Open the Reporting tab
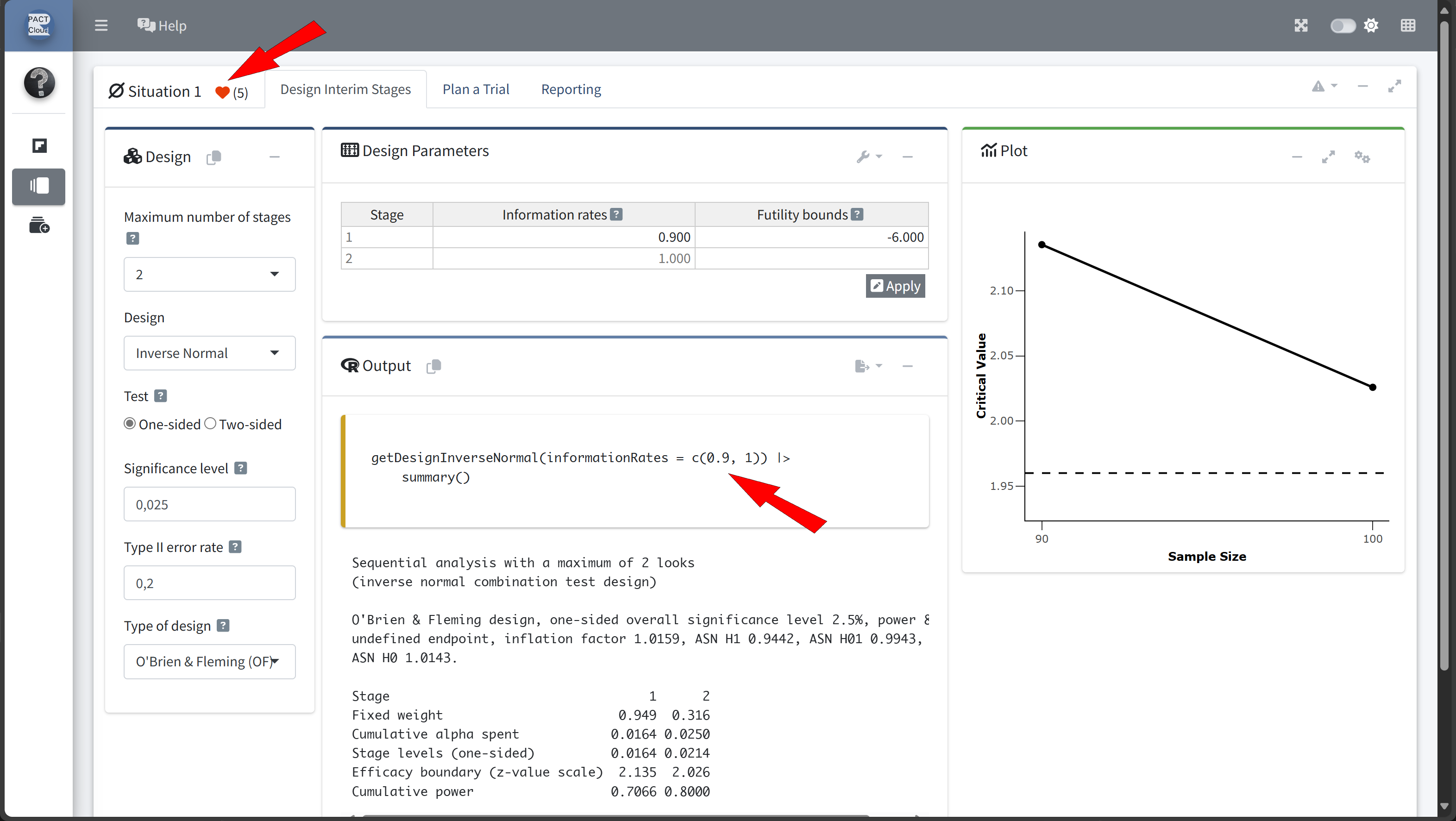 pos(571,89)
